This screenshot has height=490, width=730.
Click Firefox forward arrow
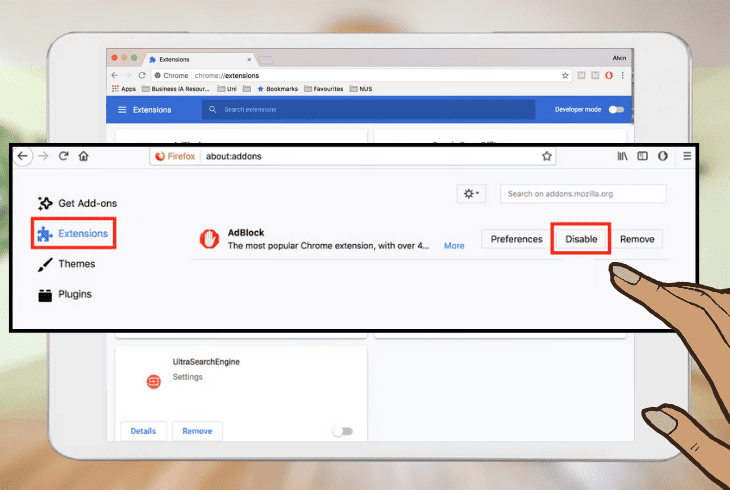tap(43, 156)
